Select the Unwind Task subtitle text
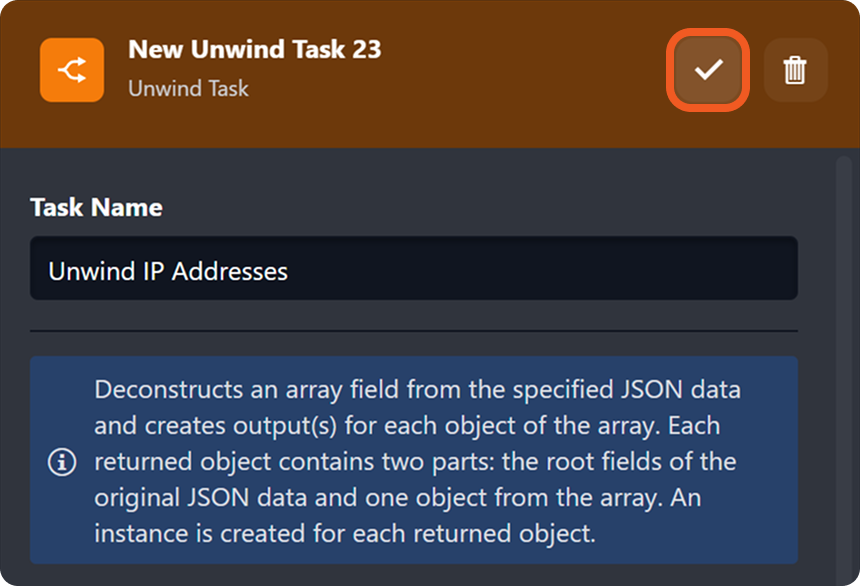The image size is (860, 586). 189,88
